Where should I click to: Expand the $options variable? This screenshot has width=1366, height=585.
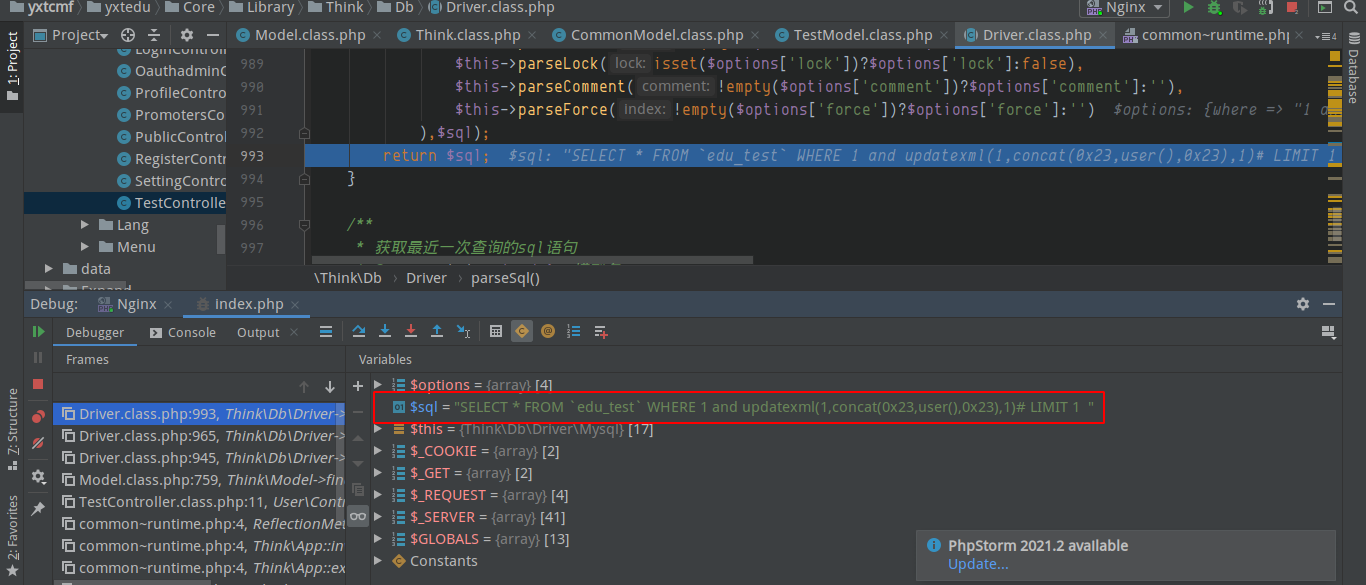click(378, 385)
